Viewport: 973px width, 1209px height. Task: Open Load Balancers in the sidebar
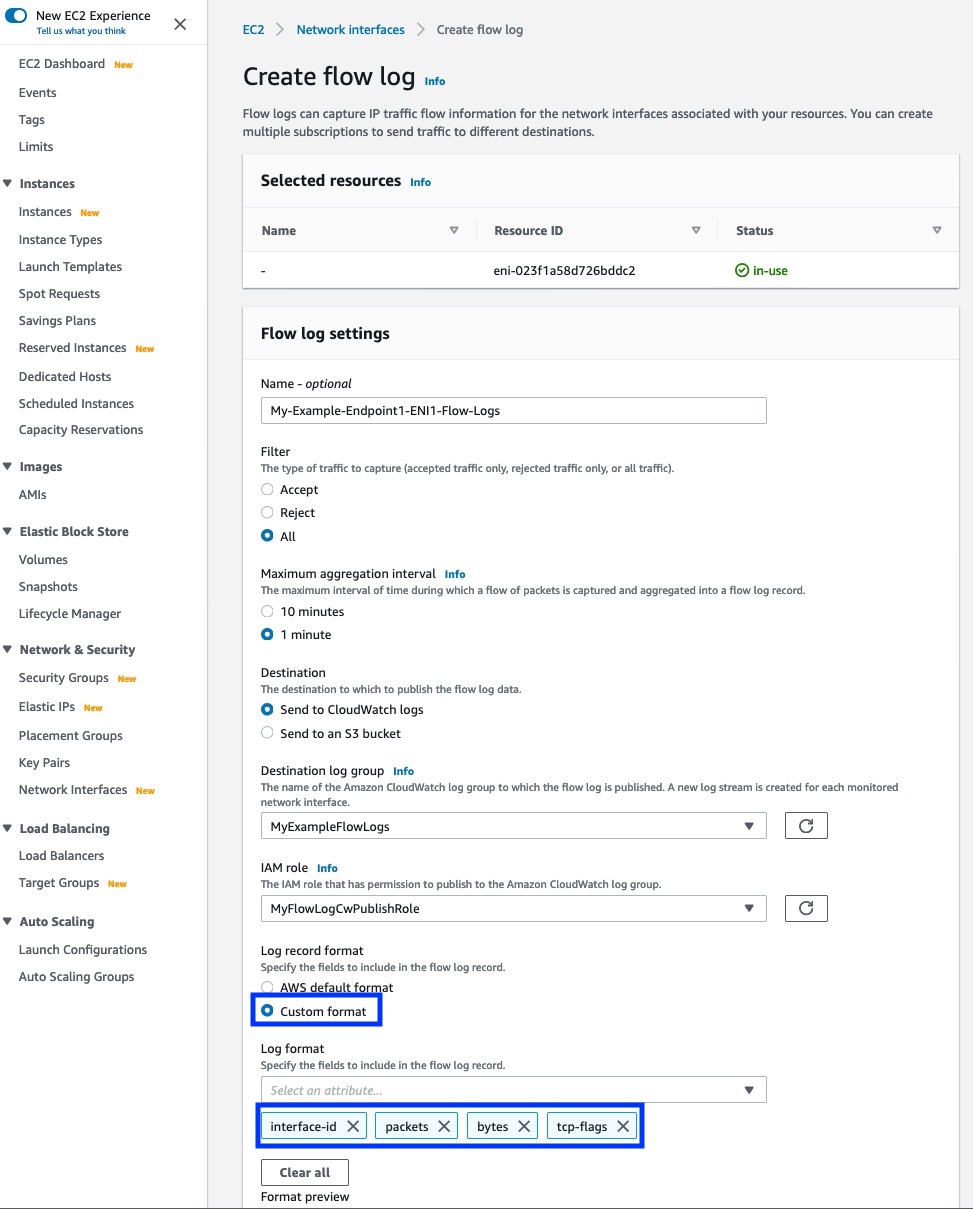[61, 856]
